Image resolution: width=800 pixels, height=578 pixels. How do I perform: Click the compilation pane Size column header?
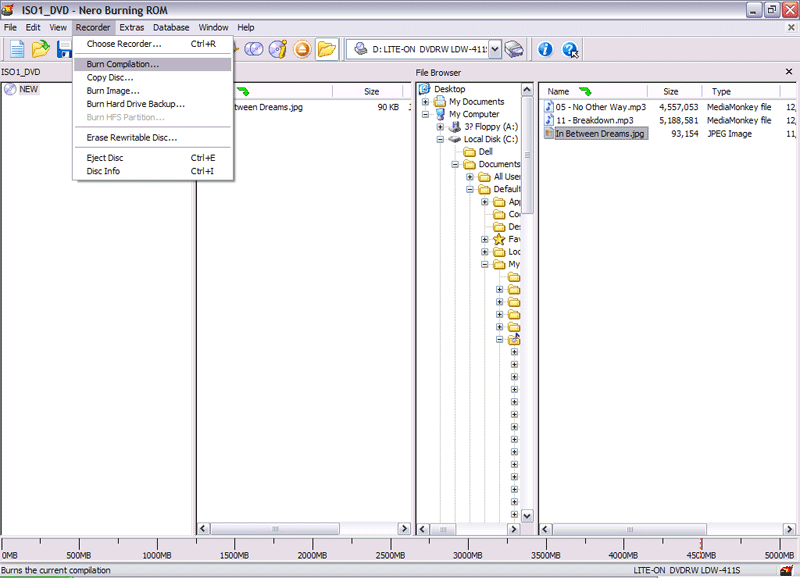pos(370,91)
